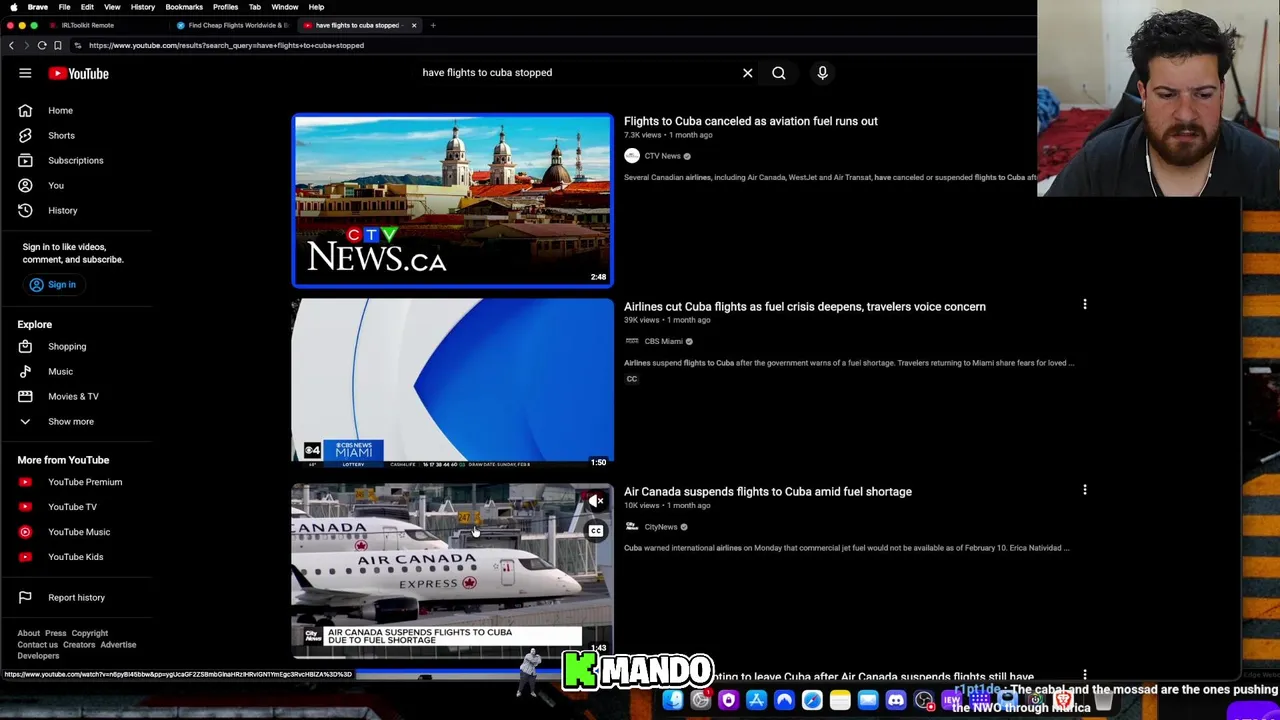This screenshot has height=720, width=1280.
Task: Open 'Flights to Cuba canceled' video title
Action: point(751,121)
